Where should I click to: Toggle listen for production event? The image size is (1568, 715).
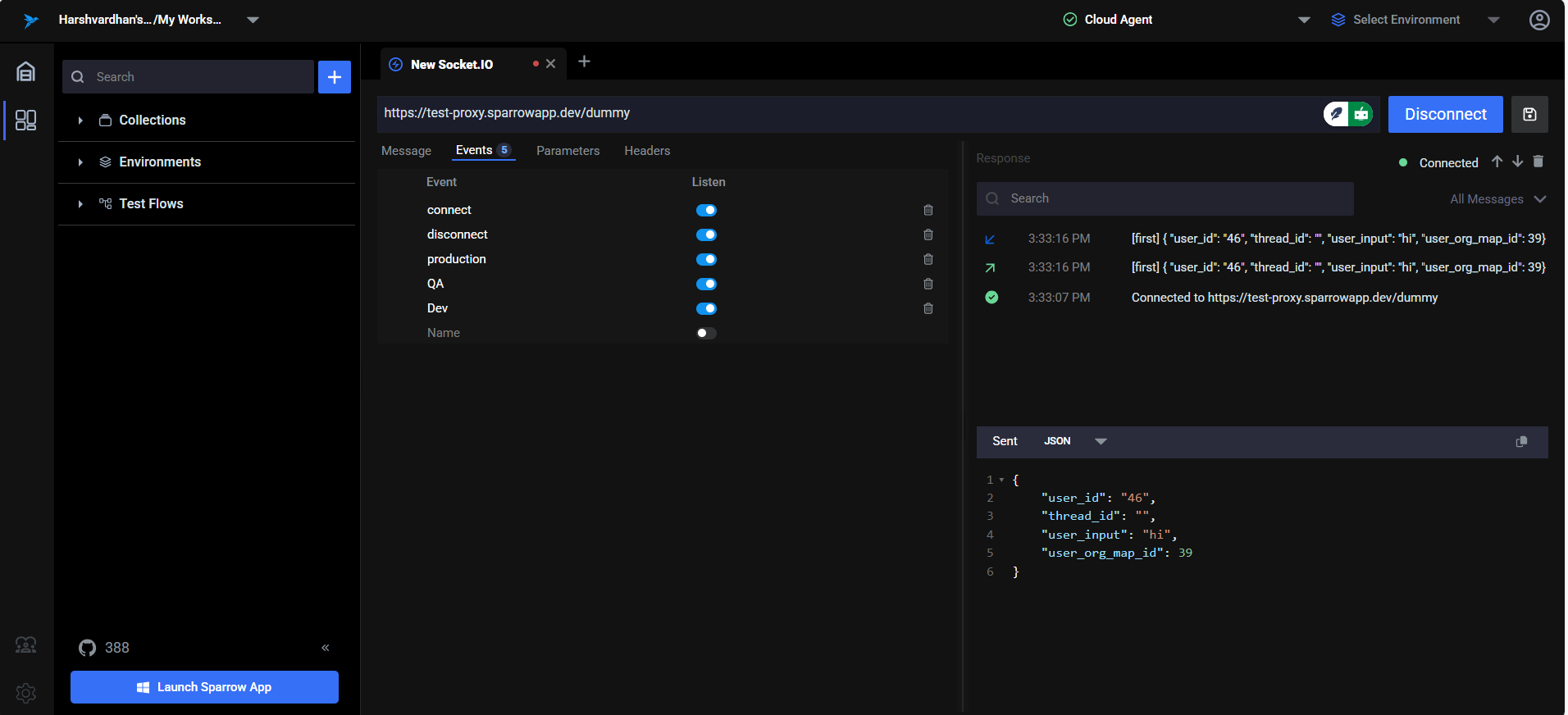706,259
